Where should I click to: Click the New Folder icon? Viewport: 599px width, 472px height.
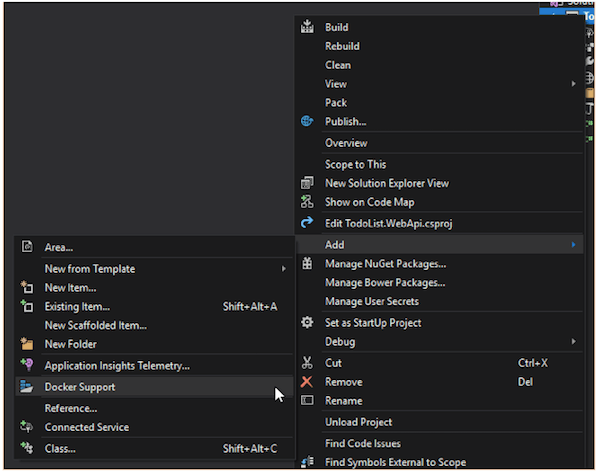click(27, 344)
